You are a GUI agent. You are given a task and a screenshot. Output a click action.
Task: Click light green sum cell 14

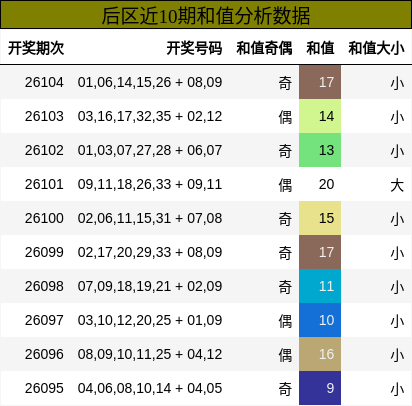click(320, 116)
